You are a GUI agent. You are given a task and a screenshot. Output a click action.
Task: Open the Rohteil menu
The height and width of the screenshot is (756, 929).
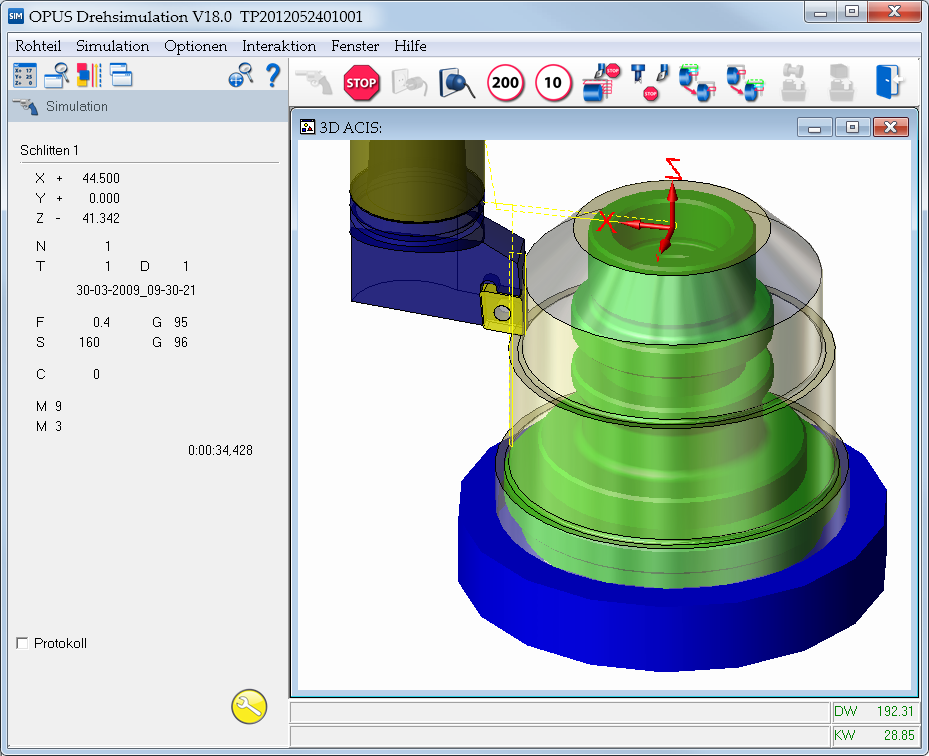pos(38,46)
